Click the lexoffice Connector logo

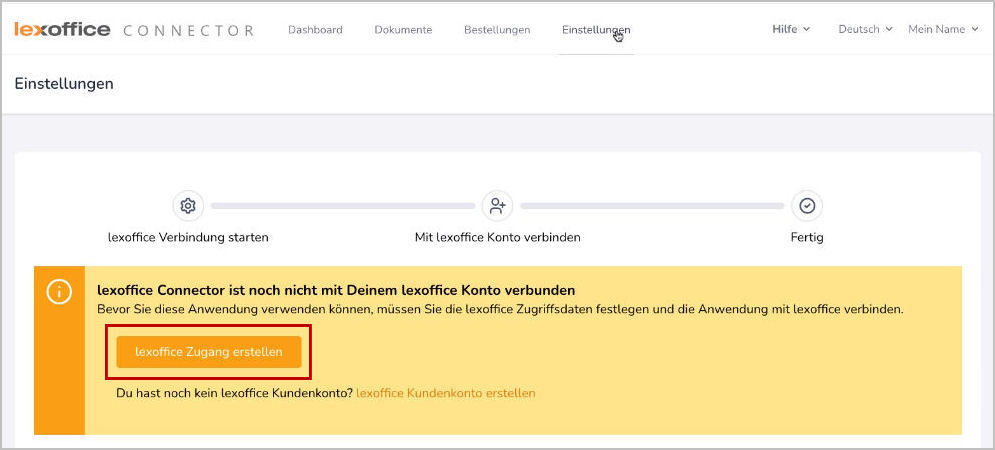(x=134, y=30)
